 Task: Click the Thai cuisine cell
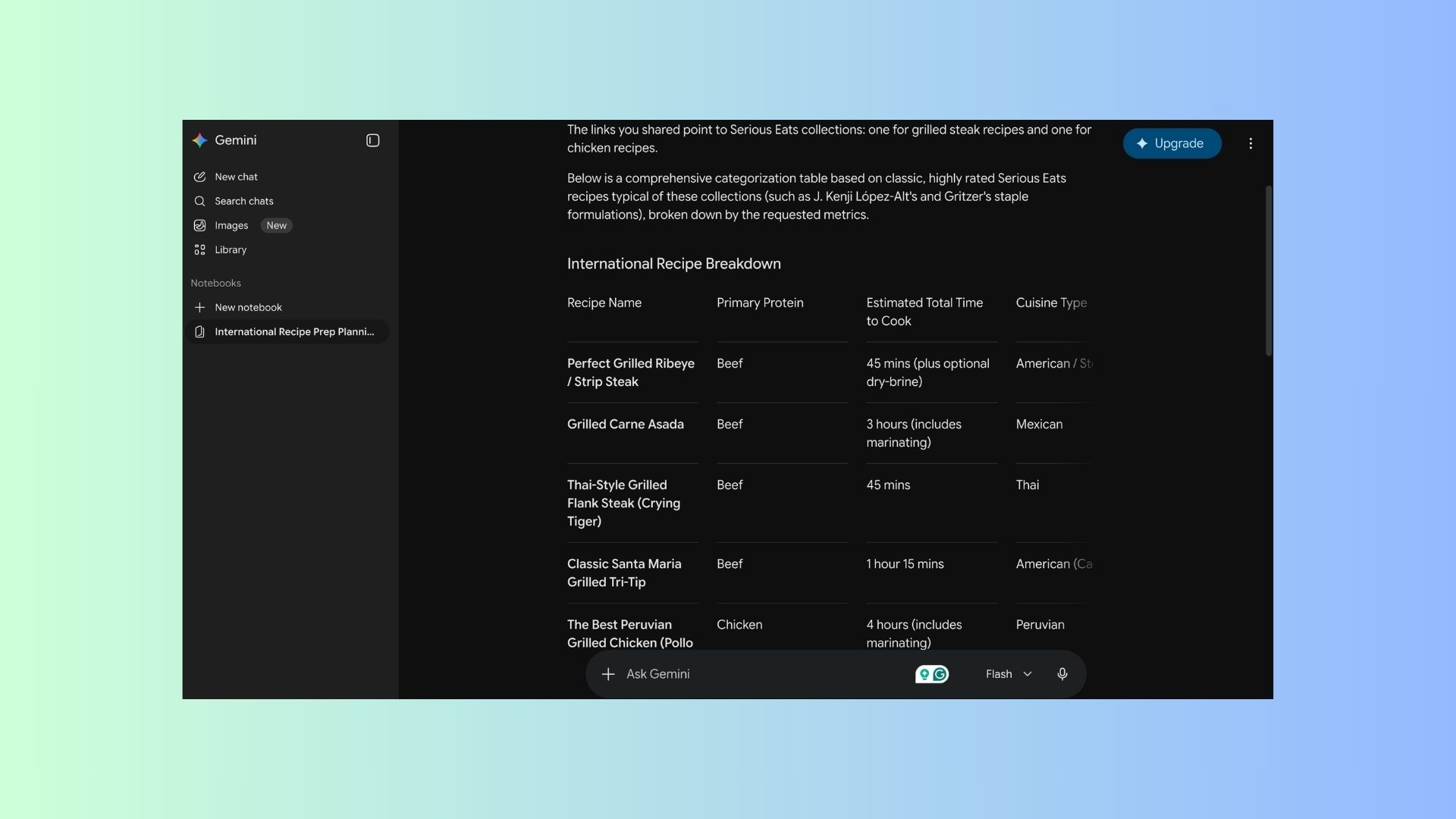[1028, 485]
